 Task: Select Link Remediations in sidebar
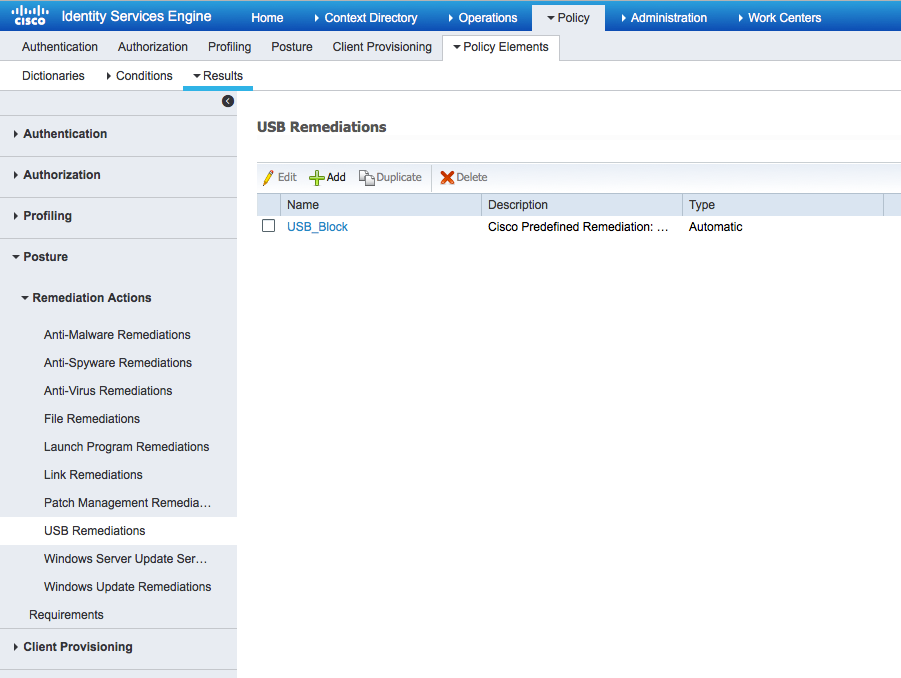(x=93, y=475)
